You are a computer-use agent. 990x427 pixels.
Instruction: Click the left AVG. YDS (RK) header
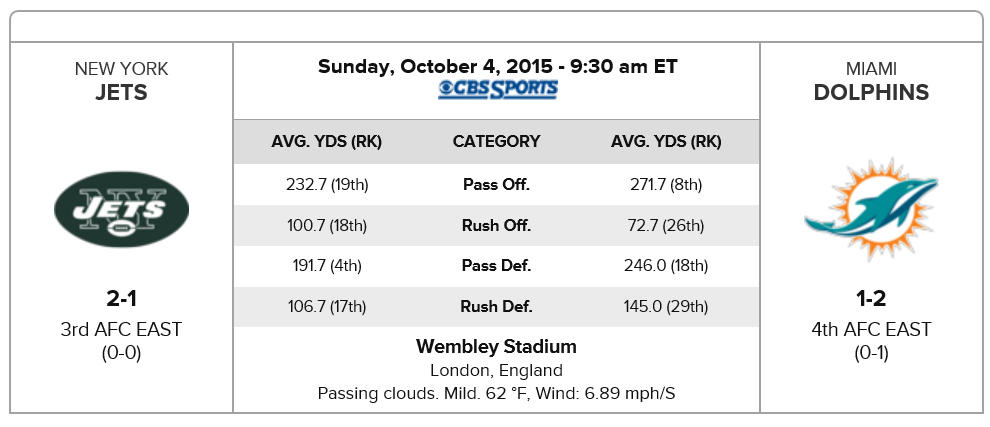click(x=326, y=142)
